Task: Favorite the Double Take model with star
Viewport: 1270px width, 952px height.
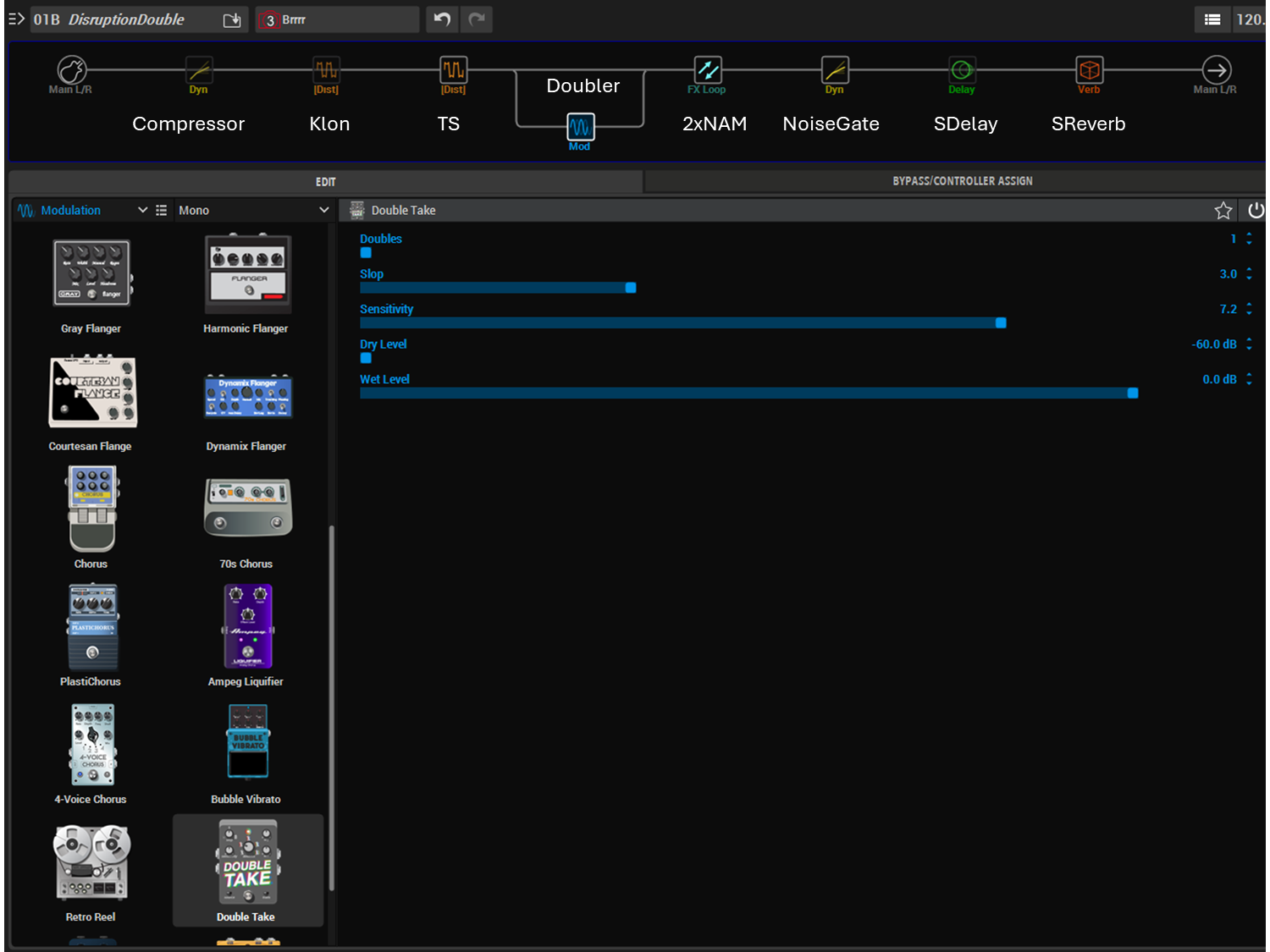Action: click(1223, 210)
